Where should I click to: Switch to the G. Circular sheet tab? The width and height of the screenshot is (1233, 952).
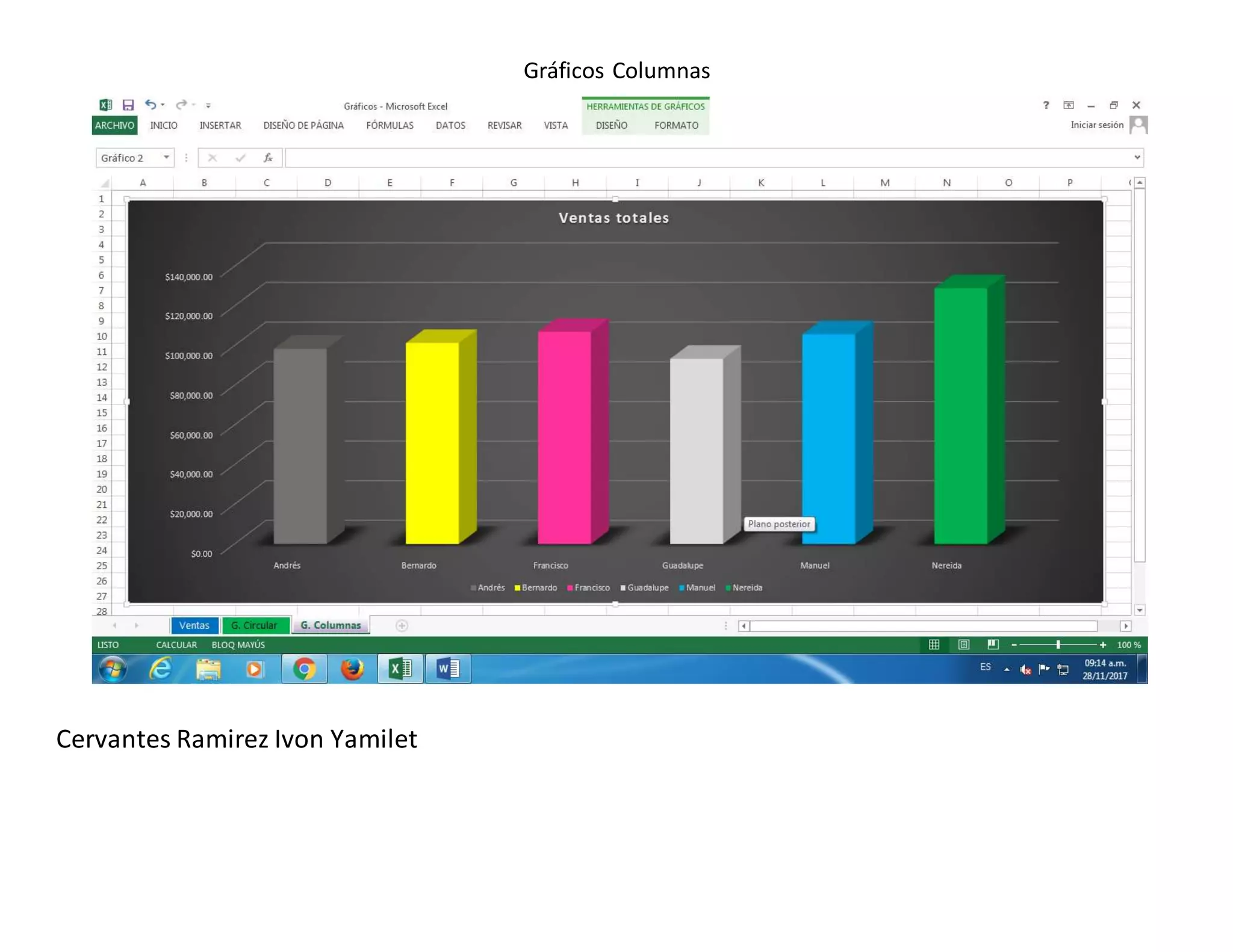tap(254, 625)
